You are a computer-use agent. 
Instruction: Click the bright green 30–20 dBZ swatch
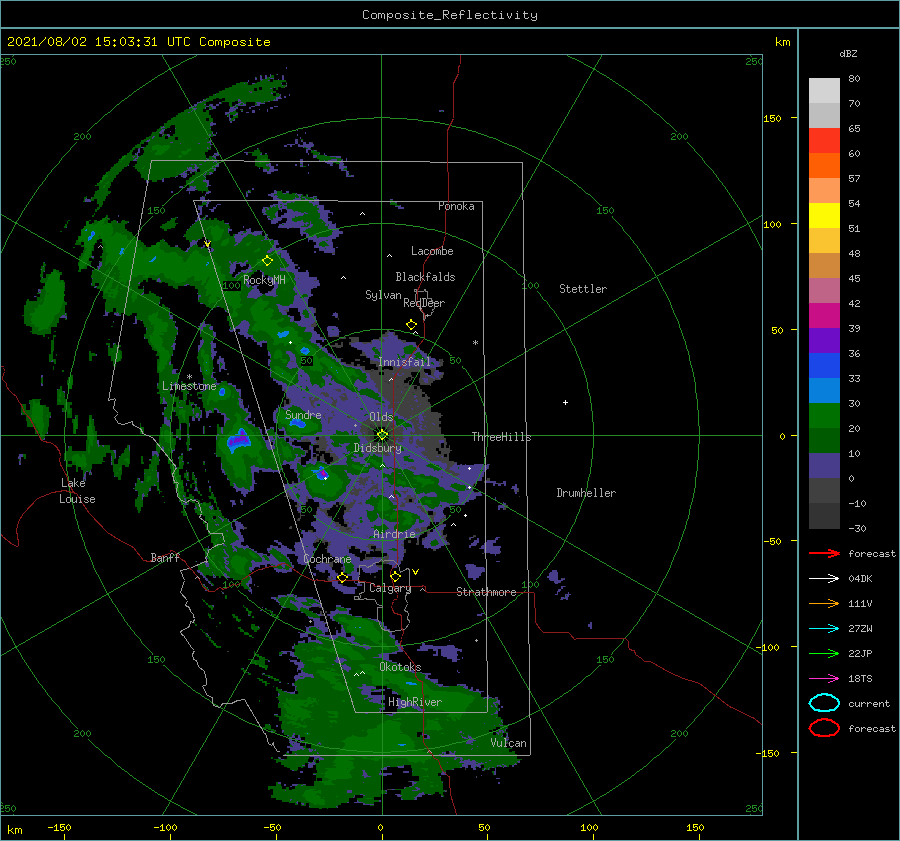pos(824,416)
